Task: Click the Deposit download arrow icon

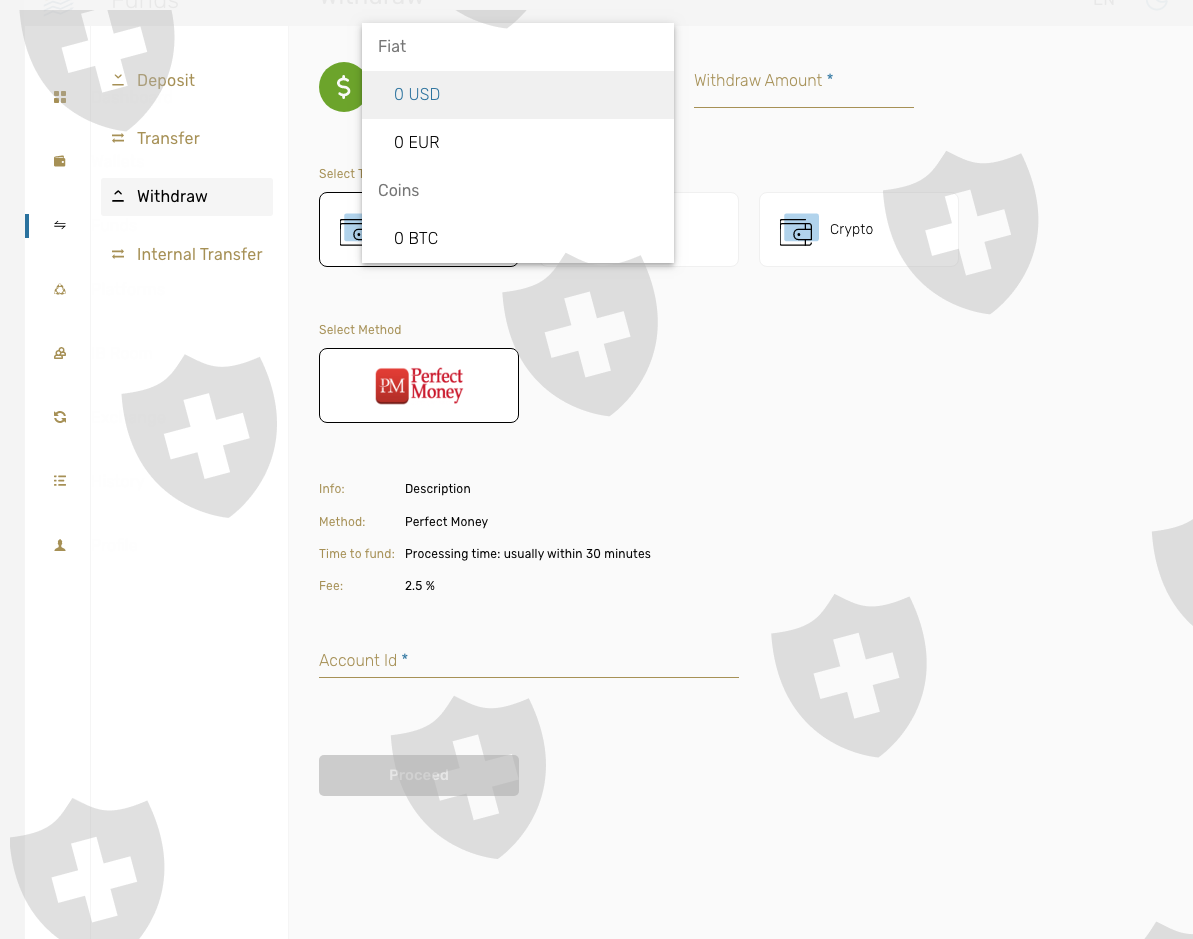Action: [x=118, y=80]
